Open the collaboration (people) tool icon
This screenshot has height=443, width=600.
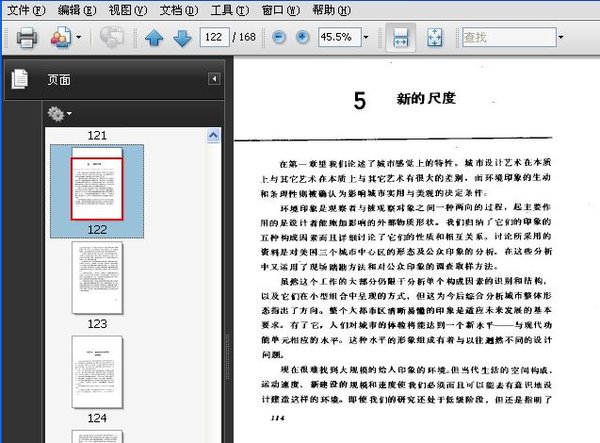61,37
